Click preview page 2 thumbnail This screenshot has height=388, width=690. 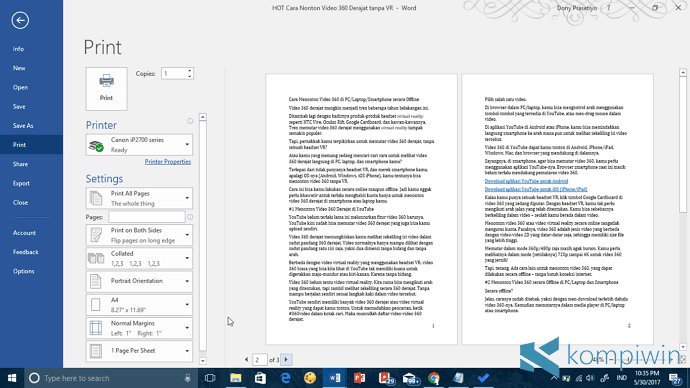coord(558,209)
